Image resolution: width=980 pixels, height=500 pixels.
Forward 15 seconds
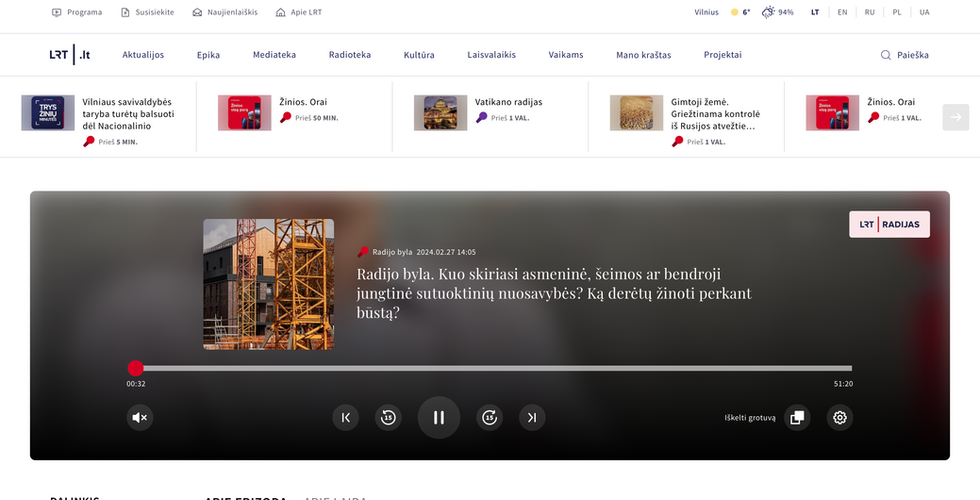click(x=489, y=418)
